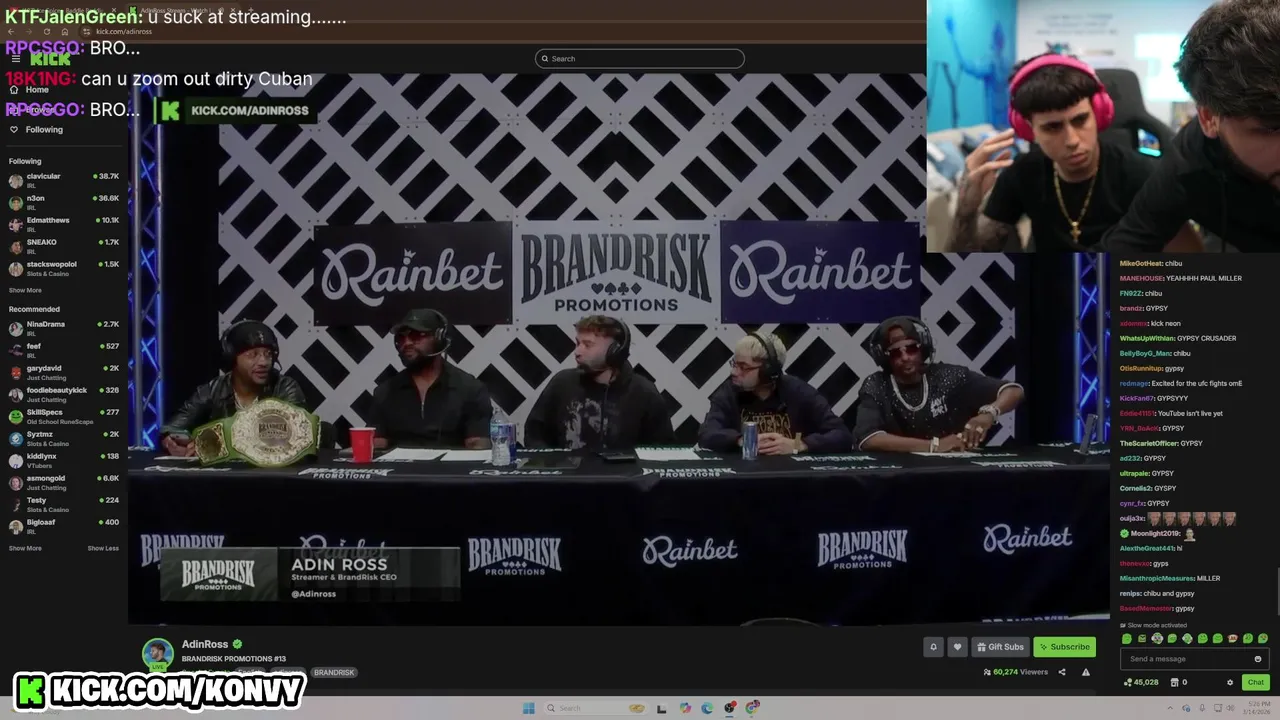
Task: Click the BRANDRISK stream tag
Action: (x=334, y=672)
